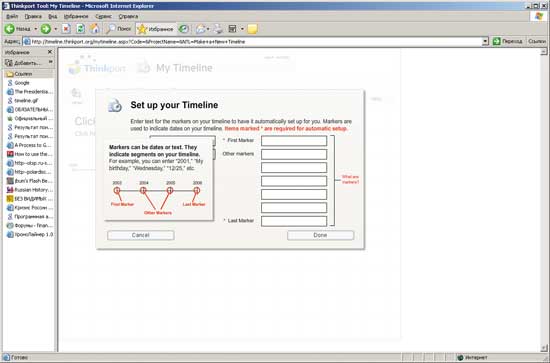Image resolution: width=550 pixels, height=363 pixels.
Task: Click the Mail envelope toolbar icon
Action: click(x=201, y=29)
